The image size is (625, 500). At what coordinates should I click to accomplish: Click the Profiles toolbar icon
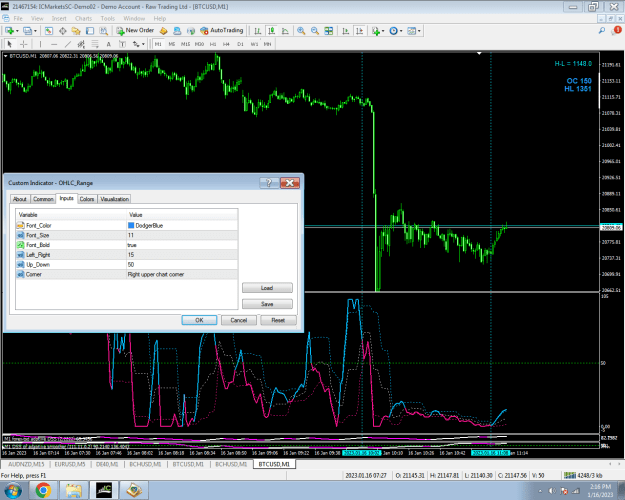click(27, 31)
